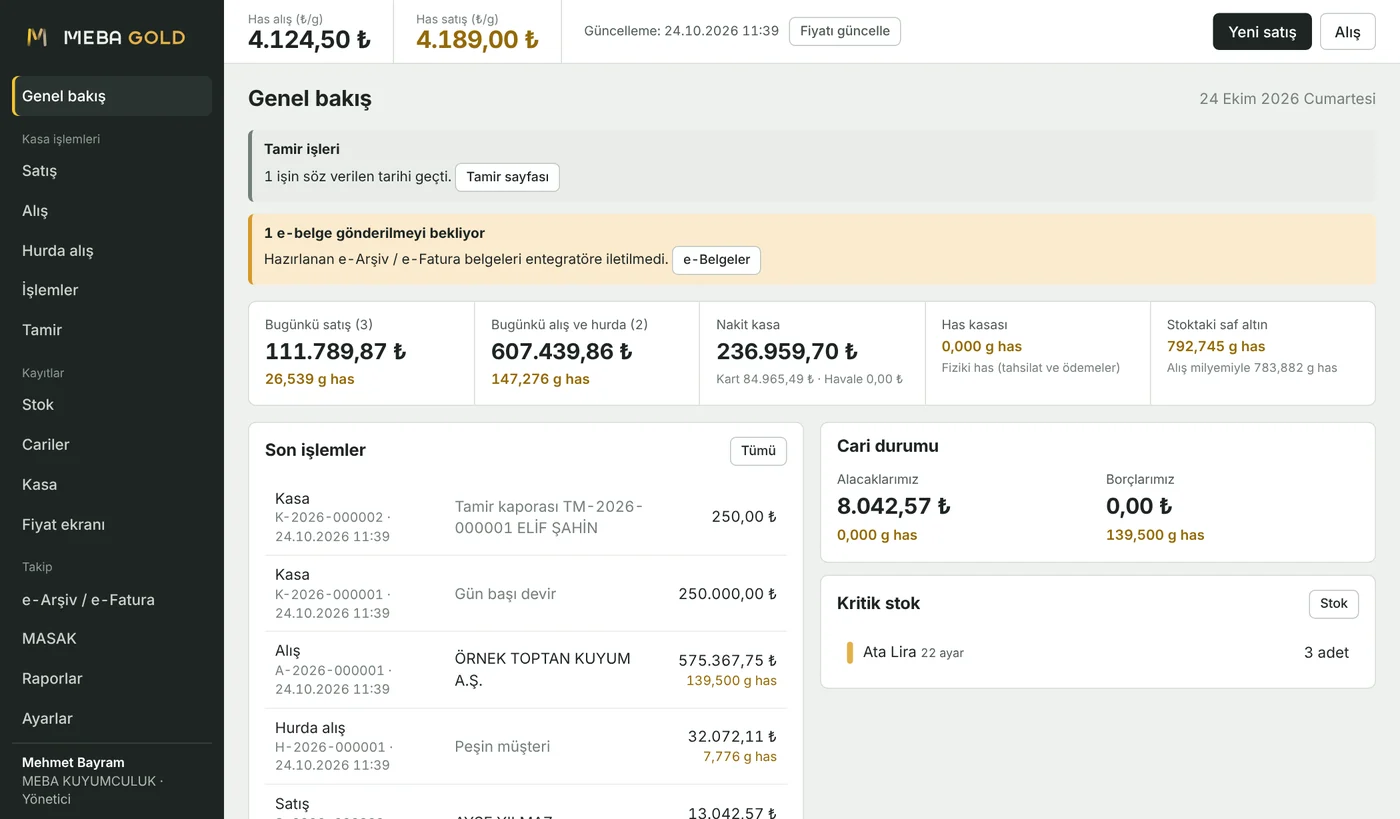Screen dimensions: 1400x819
Task: Click the Ata Lira critical stock row
Action: [1098, 653]
